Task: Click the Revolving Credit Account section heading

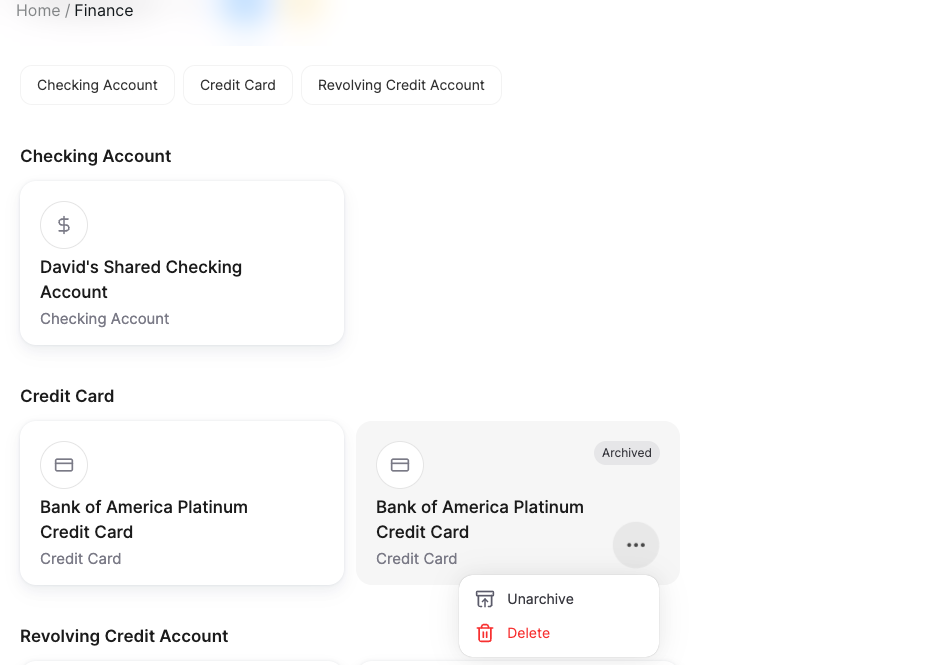Action: 124,636
